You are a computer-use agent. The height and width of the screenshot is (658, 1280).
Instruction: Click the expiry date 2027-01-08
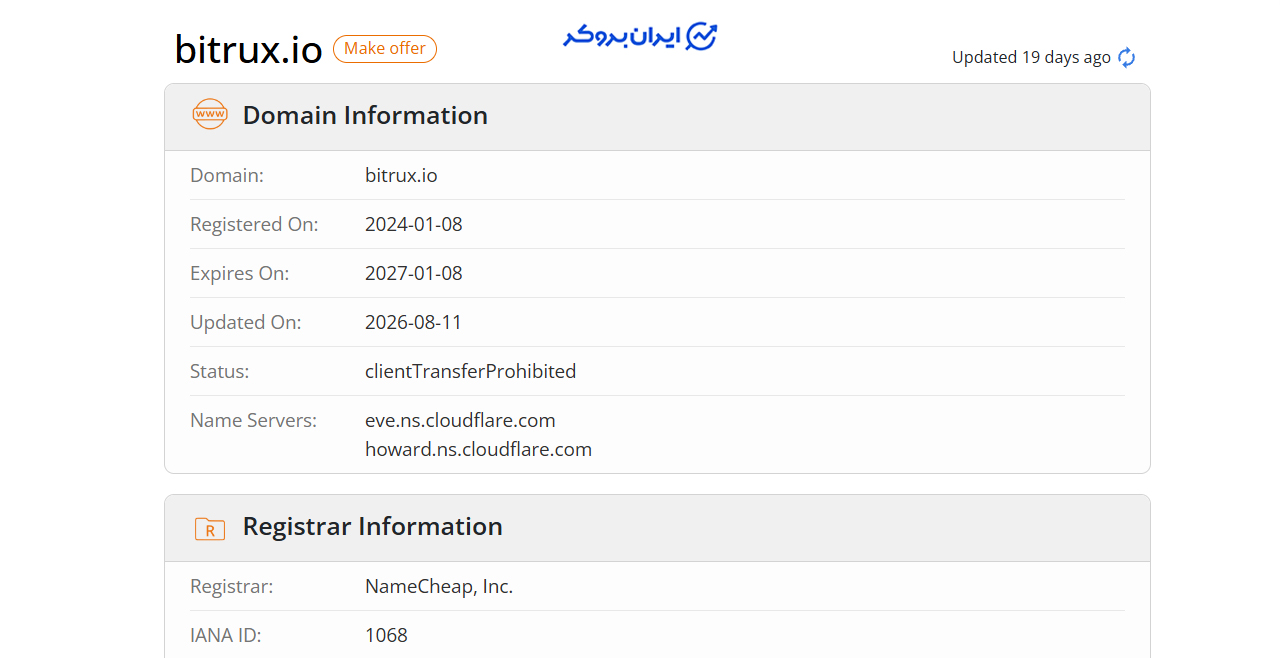[x=414, y=273]
